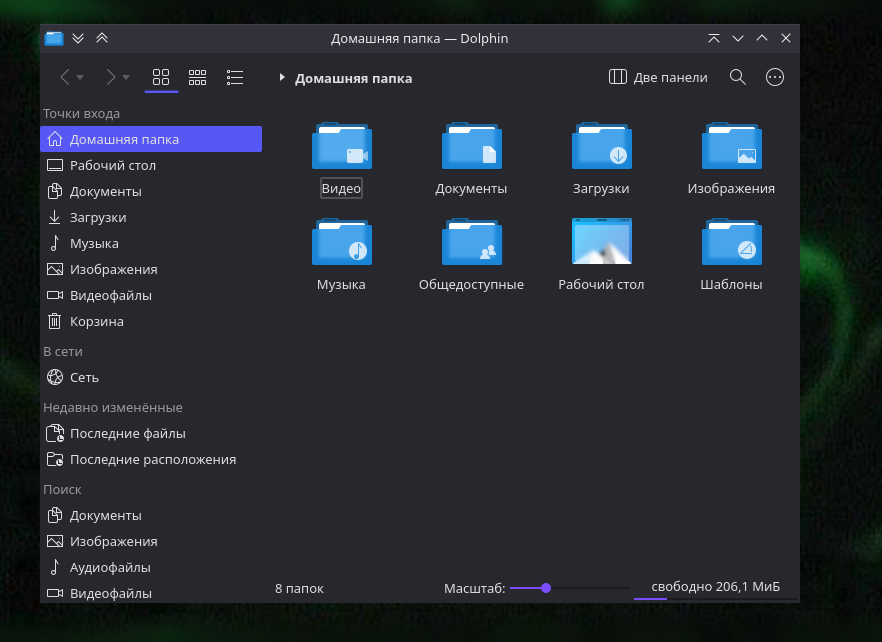Toggle Две панели split view
The width and height of the screenshot is (882, 642).
[658, 77]
